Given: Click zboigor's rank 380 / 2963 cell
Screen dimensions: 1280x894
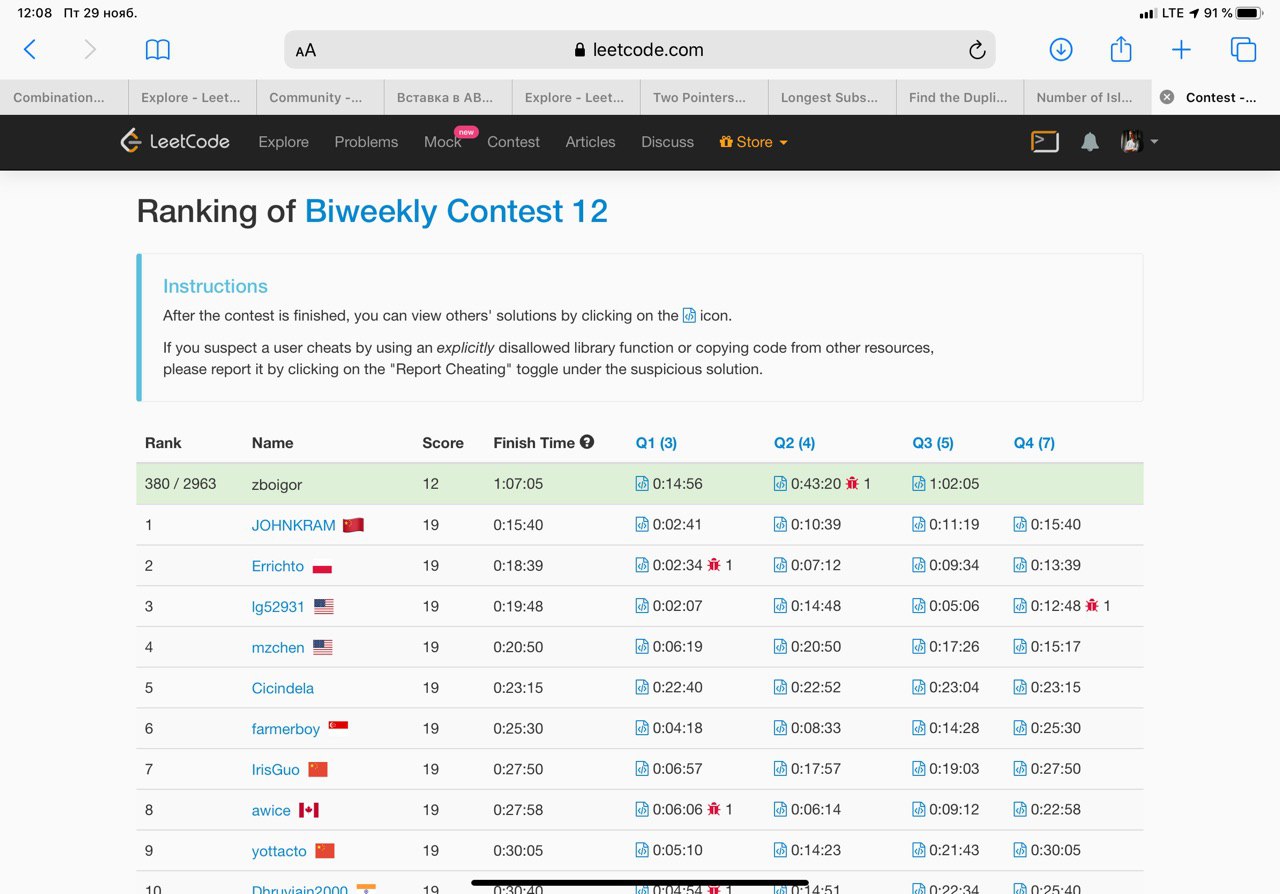Looking at the screenshot, I should click(181, 484).
